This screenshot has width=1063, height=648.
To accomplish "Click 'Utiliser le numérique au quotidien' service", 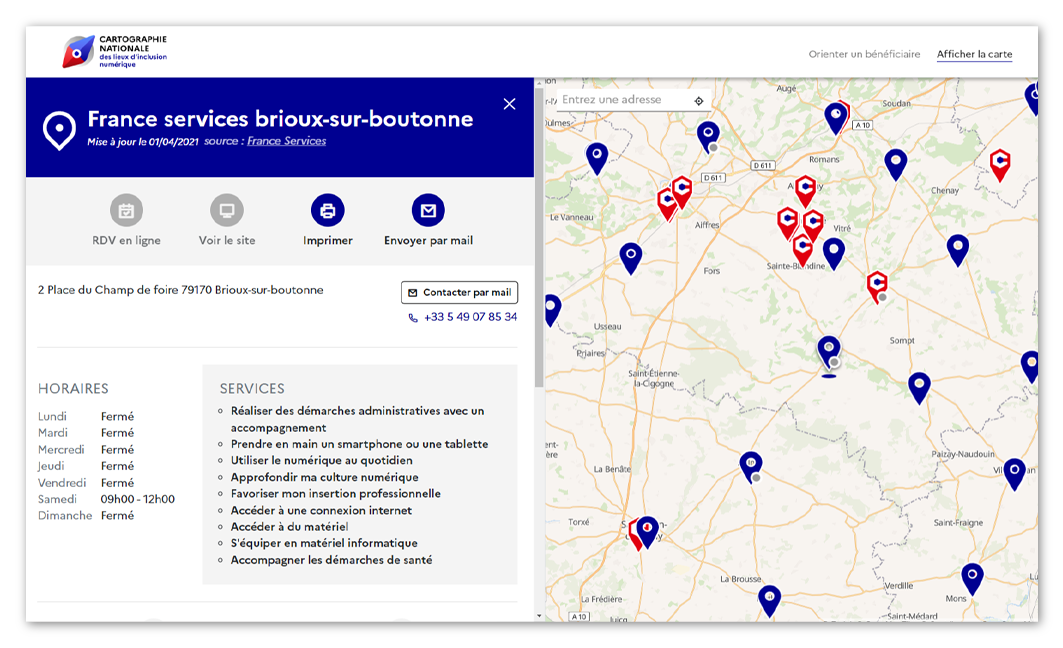I will [321, 460].
